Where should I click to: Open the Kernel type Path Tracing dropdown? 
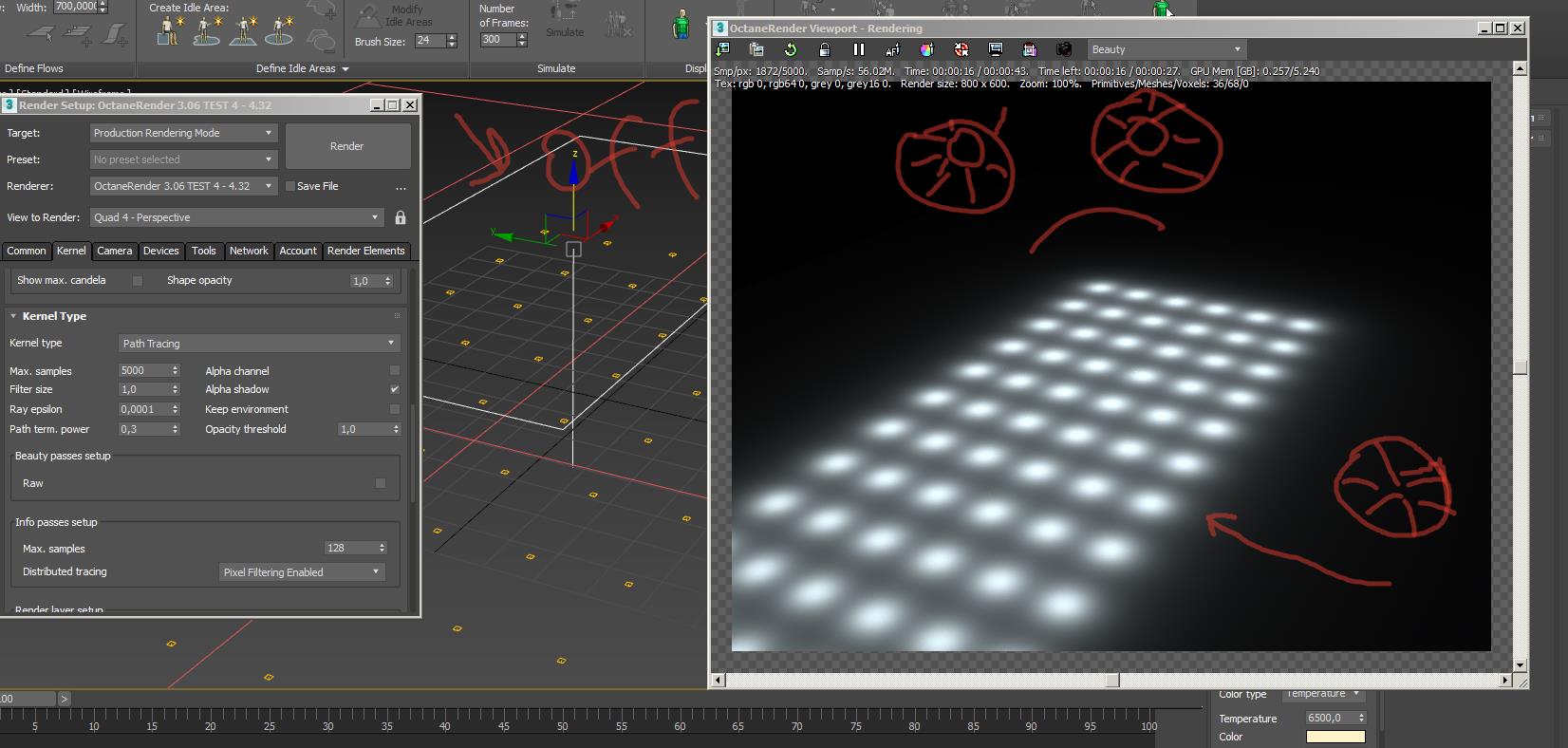coord(259,343)
